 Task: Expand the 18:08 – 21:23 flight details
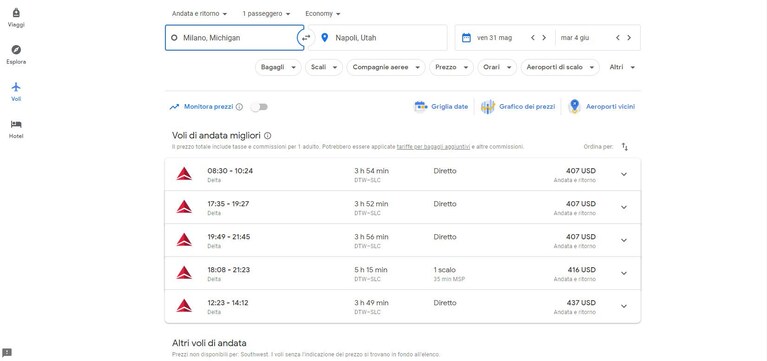(x=624, y=273)
